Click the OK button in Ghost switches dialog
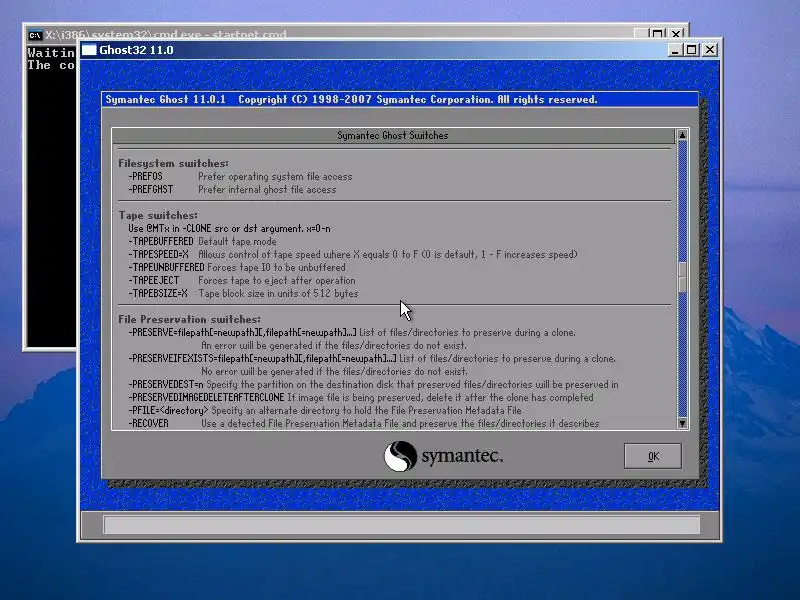 (x=653, y=456)
